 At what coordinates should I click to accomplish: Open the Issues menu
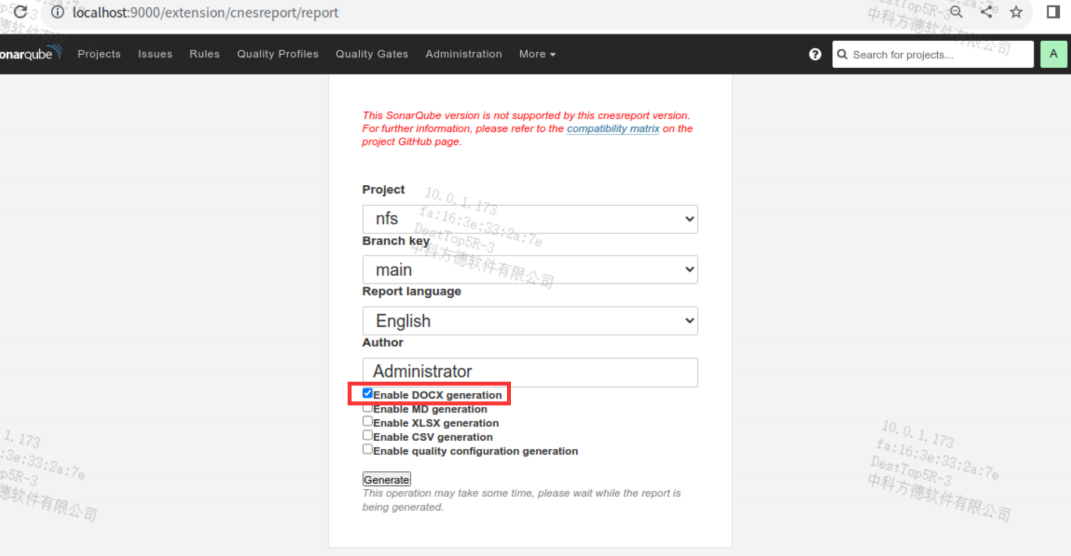point(155,54)
